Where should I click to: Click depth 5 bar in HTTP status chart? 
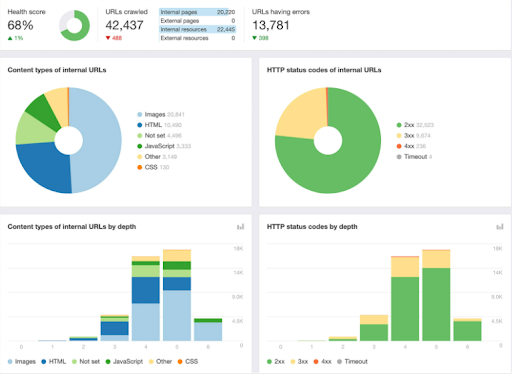coord(436,295)
